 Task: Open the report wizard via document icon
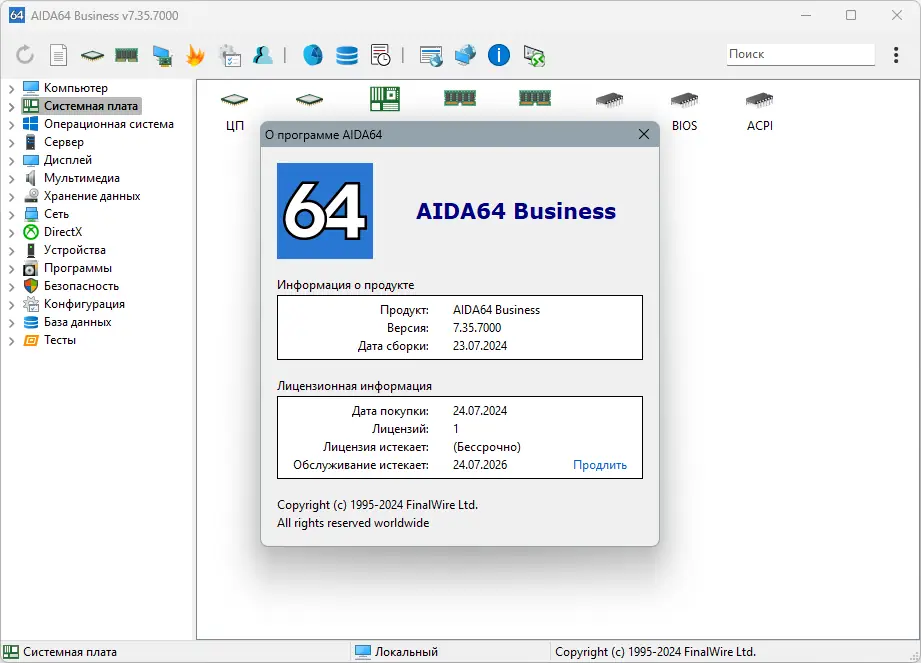pos(58,55)
